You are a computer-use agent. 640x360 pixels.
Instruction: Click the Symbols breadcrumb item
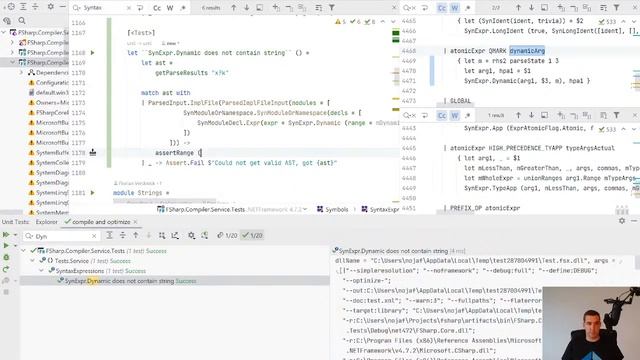(333, 209)
